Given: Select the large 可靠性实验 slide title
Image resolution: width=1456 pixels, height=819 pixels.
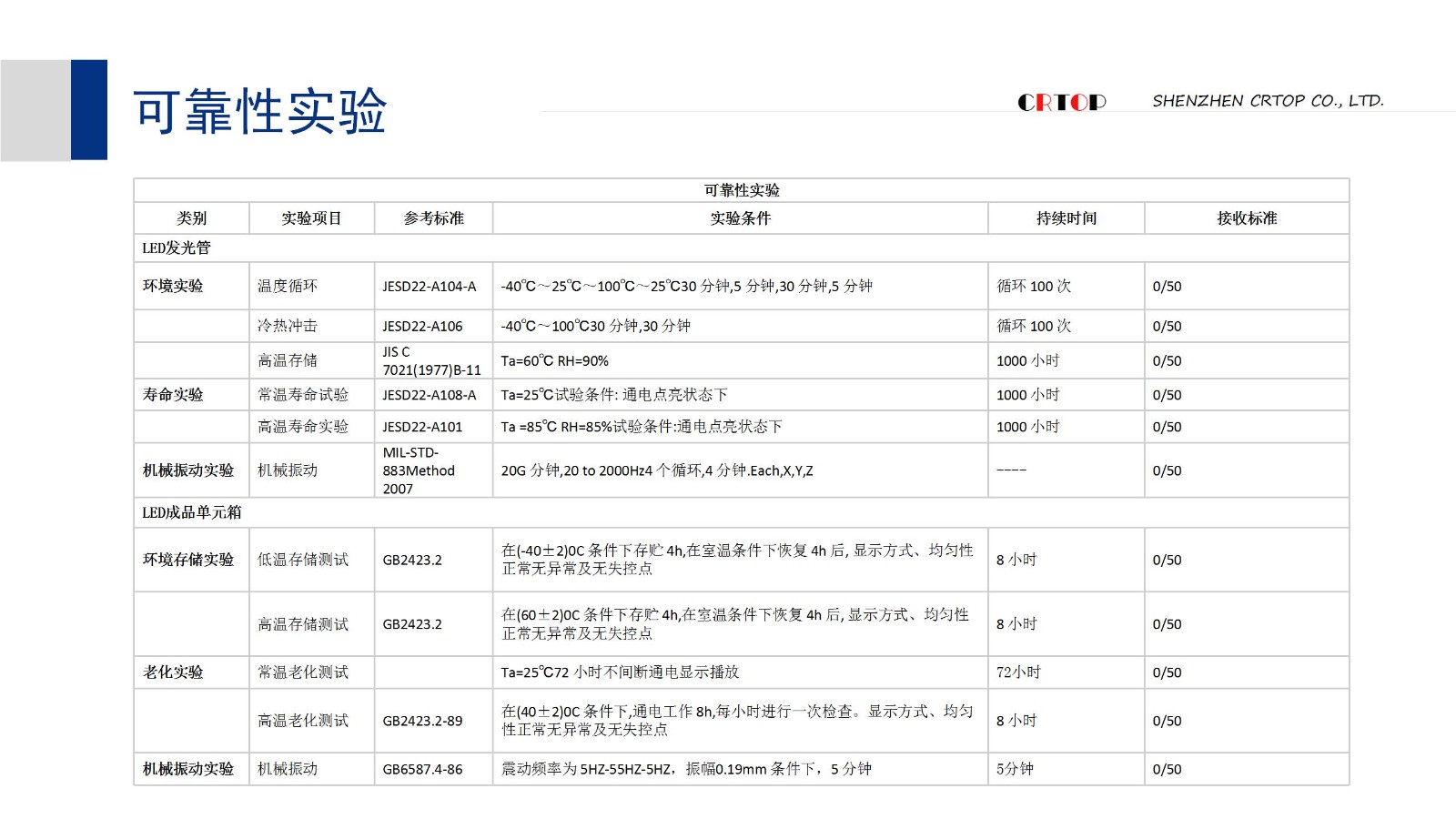Looking at the screenshot, I should [259, 111].
